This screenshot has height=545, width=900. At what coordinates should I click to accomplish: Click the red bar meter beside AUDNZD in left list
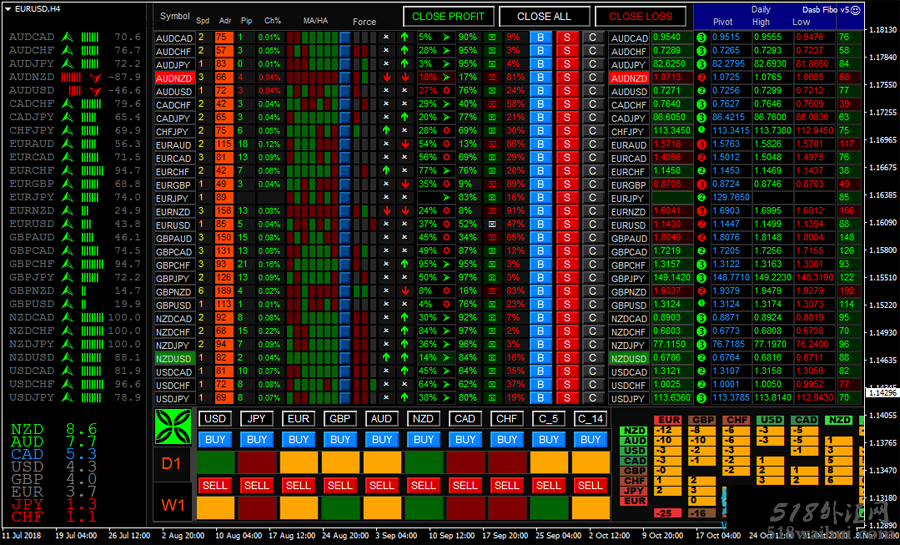tap(71, 77)
